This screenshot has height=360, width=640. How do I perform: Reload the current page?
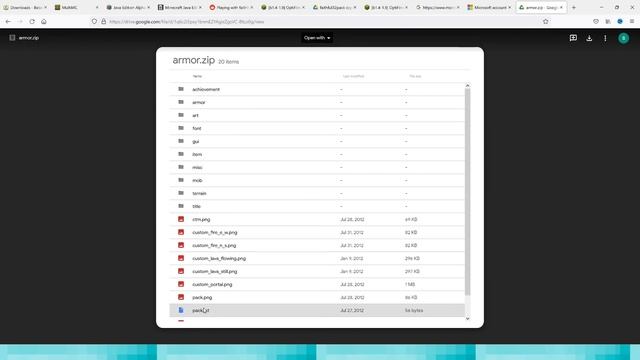click(x=32, y=21)
